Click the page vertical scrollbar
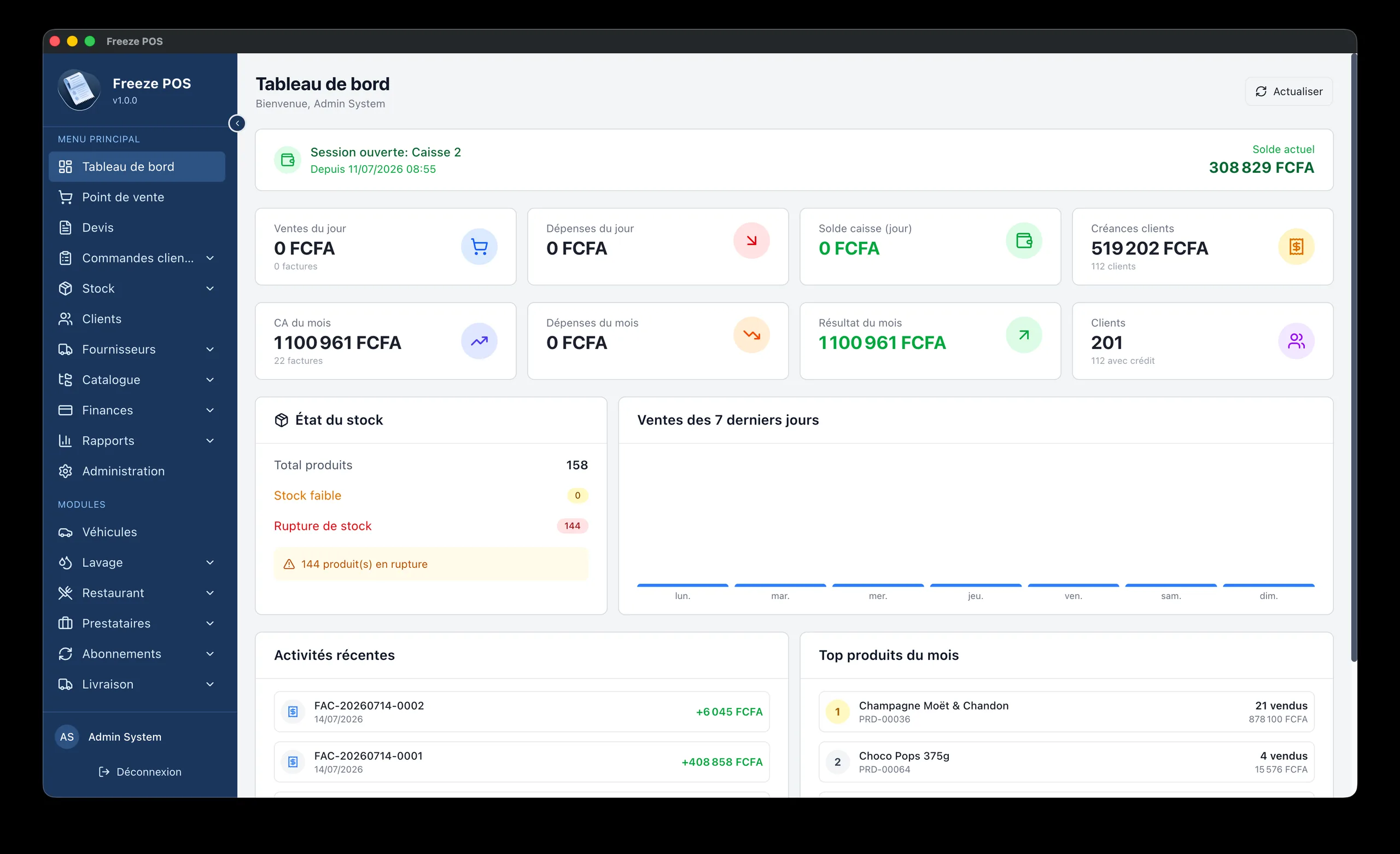Viewport: 1400px width, 854px height. click(x=1354, y=358)
